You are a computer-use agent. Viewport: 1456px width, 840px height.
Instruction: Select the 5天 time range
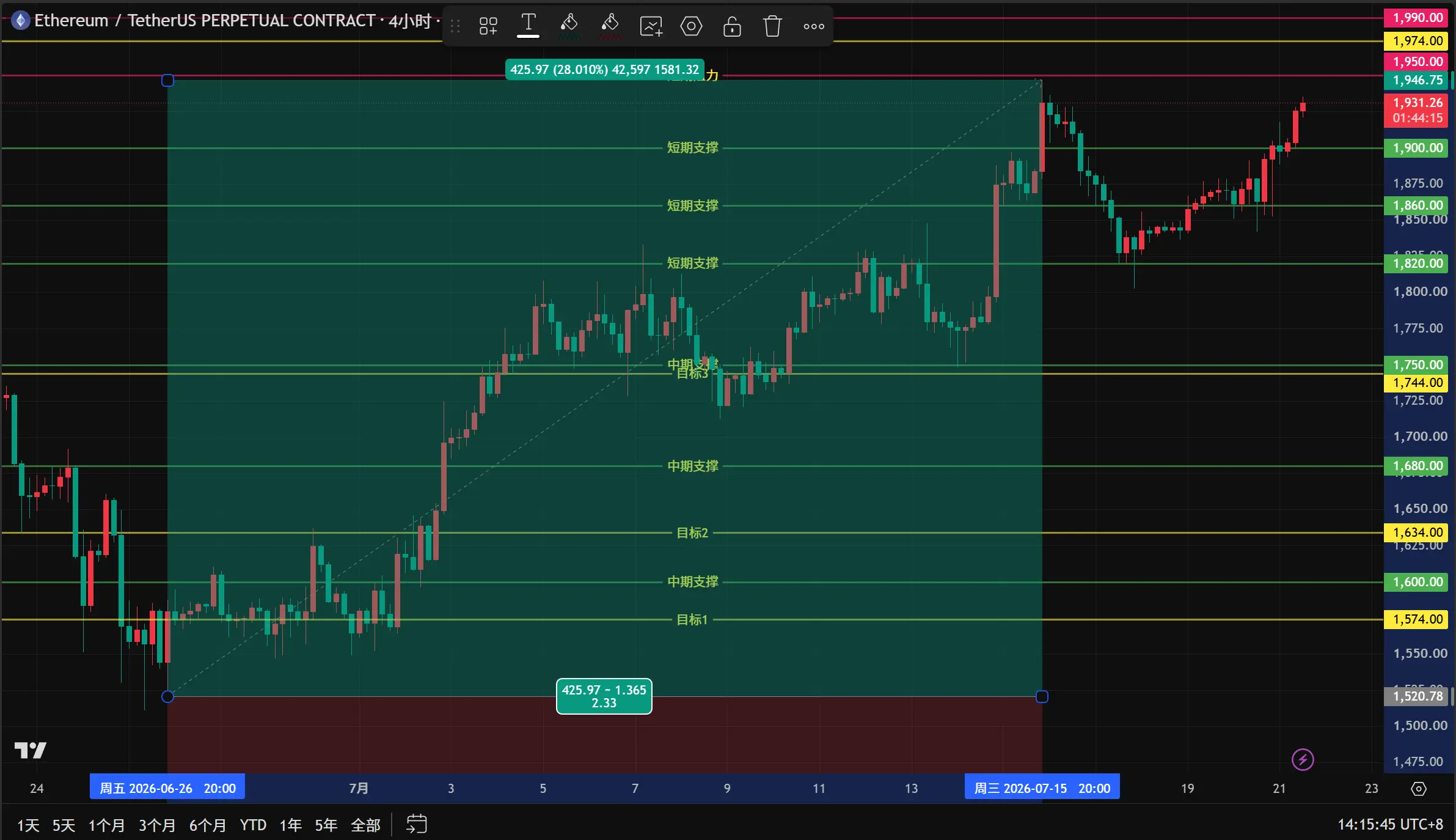click(64, 825)
